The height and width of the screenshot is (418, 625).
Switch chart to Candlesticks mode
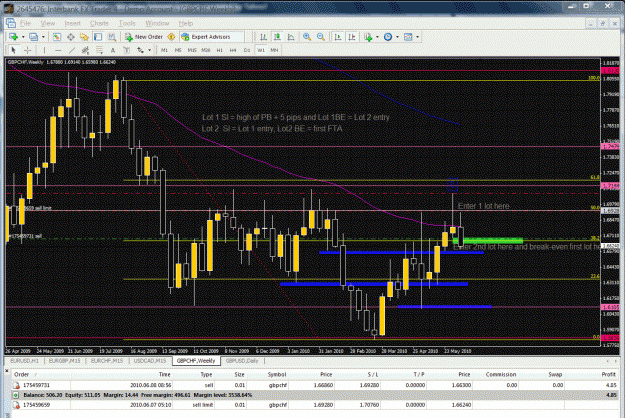tap(277, 37)
